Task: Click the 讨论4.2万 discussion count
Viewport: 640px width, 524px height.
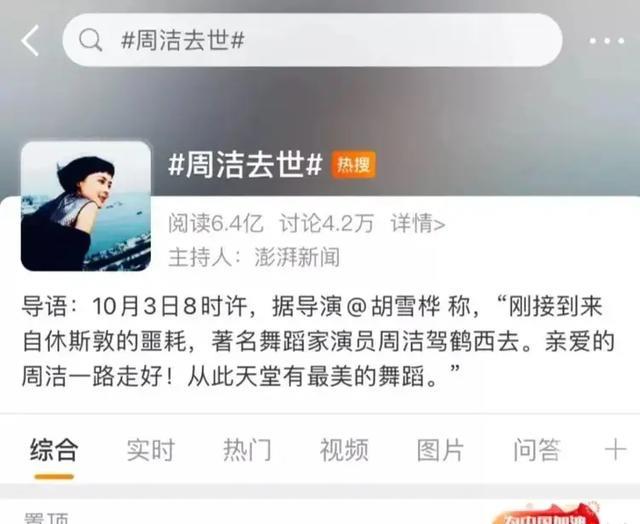Action: click(327, 223)
